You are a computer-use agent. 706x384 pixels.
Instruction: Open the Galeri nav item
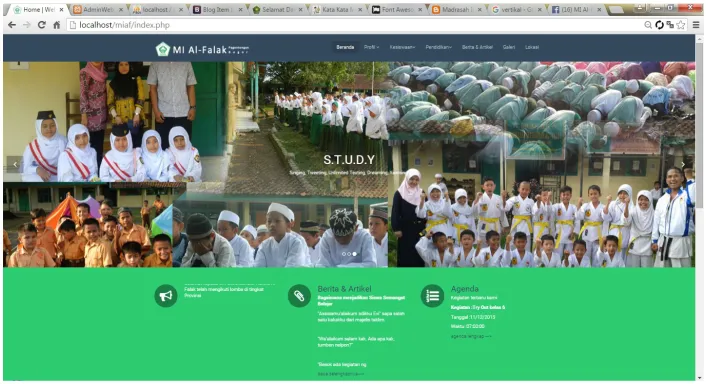(509, 47)
